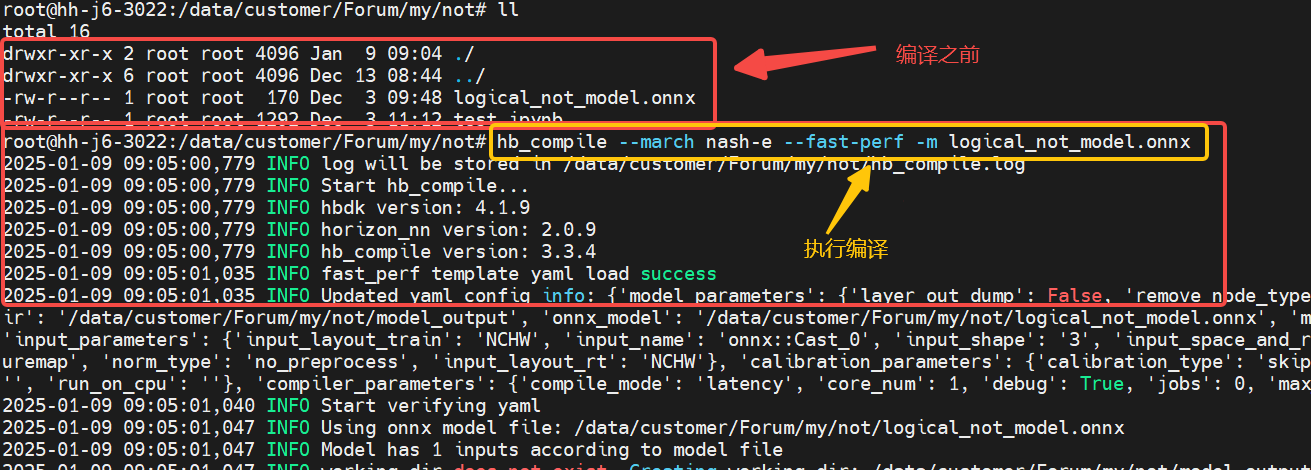The height and width of the screenshot is (470, 1311).
Task: Select the --march option in the command
Action: pos(657,143)
